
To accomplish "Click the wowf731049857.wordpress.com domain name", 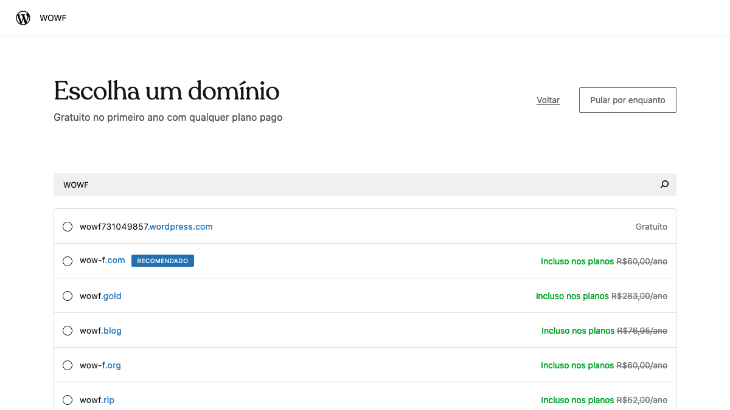I will (x=146, y=227).
